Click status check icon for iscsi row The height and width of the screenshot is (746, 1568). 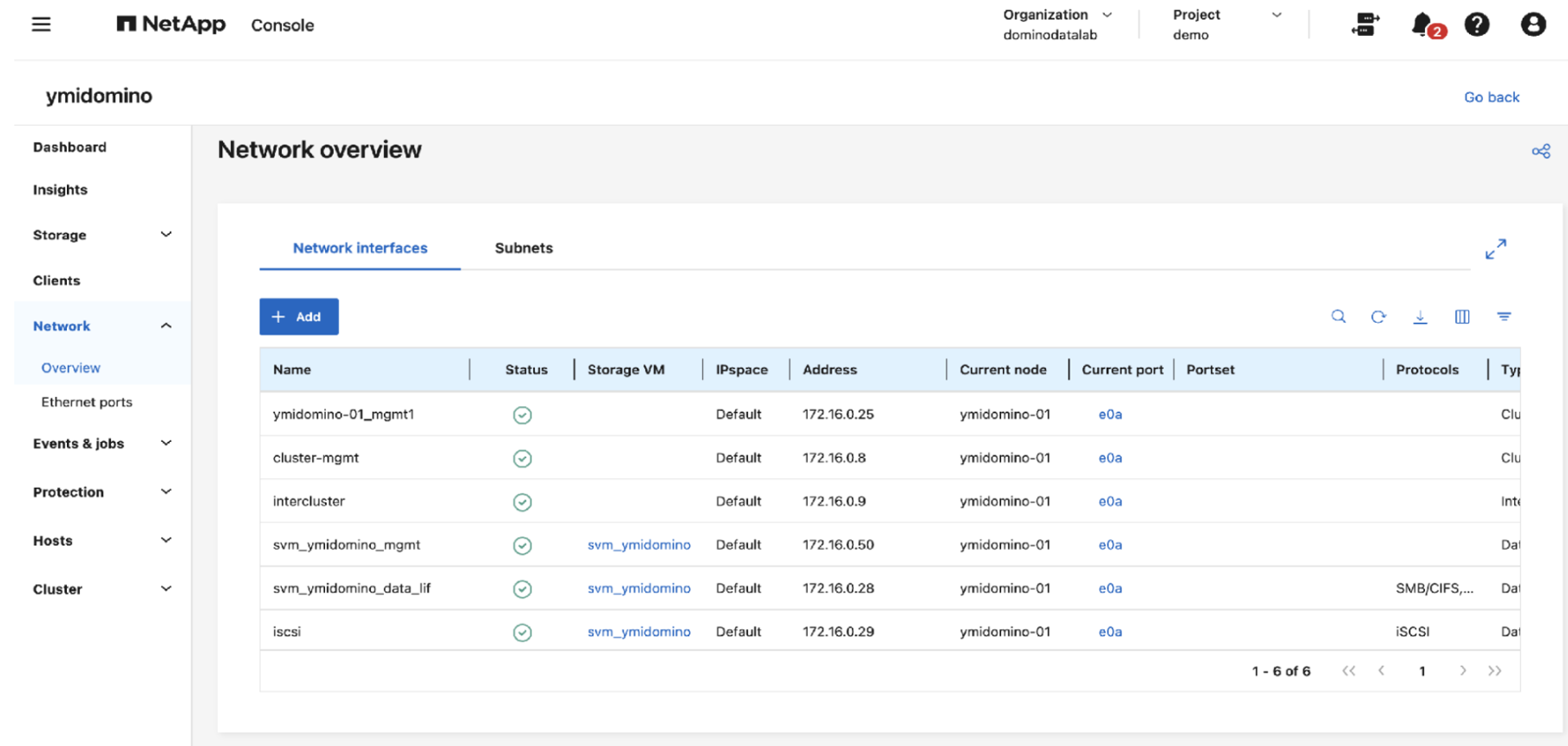point(523,632)
